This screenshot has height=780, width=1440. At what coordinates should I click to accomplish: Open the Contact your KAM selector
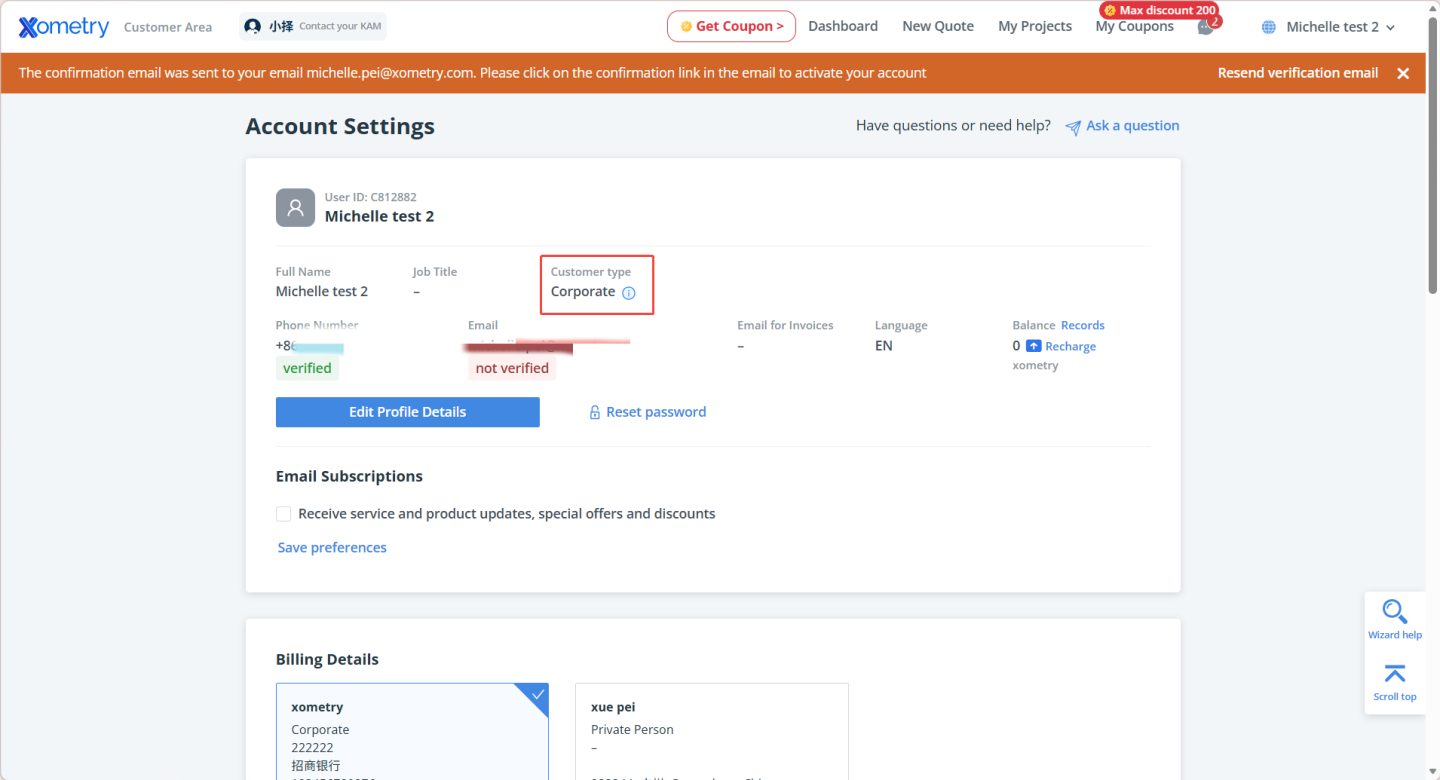coord(313,27)
